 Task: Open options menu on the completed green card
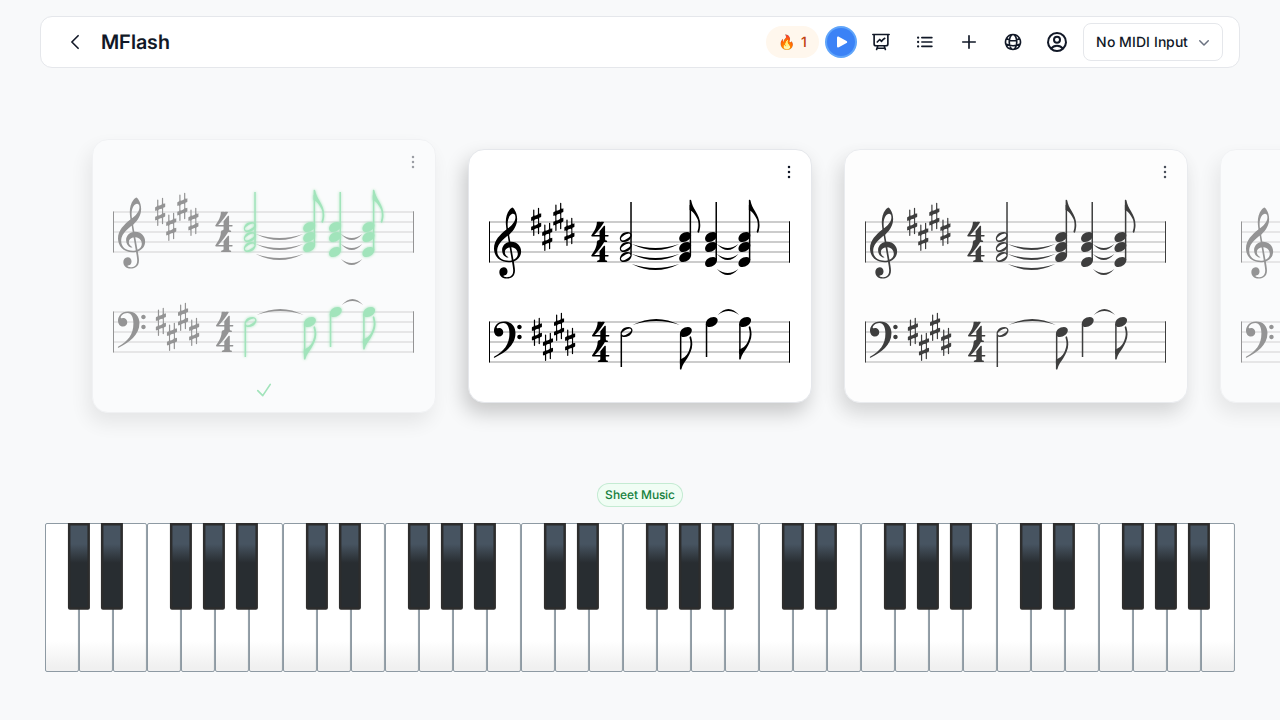click(413, 162)
